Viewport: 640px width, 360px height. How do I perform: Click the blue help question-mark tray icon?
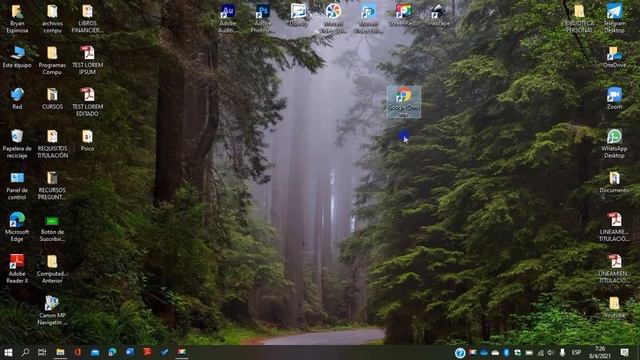(460, 353)
